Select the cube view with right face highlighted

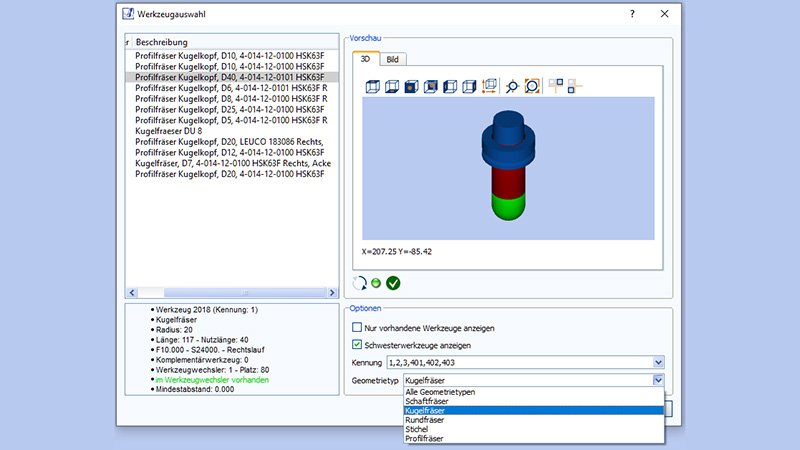click(469, 86)
